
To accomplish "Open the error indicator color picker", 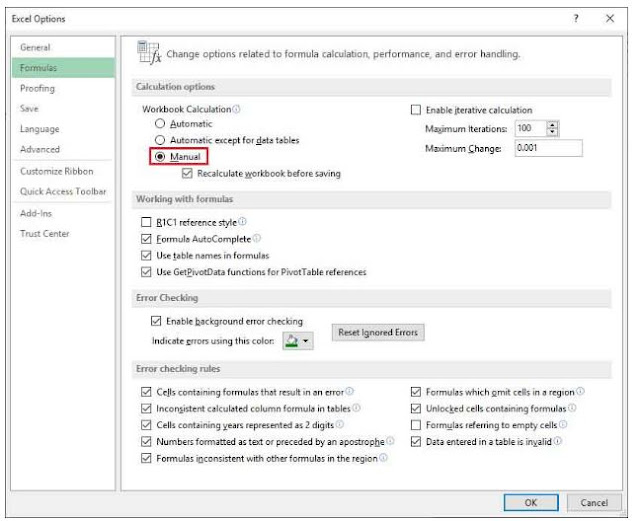I will pos(298,341).
